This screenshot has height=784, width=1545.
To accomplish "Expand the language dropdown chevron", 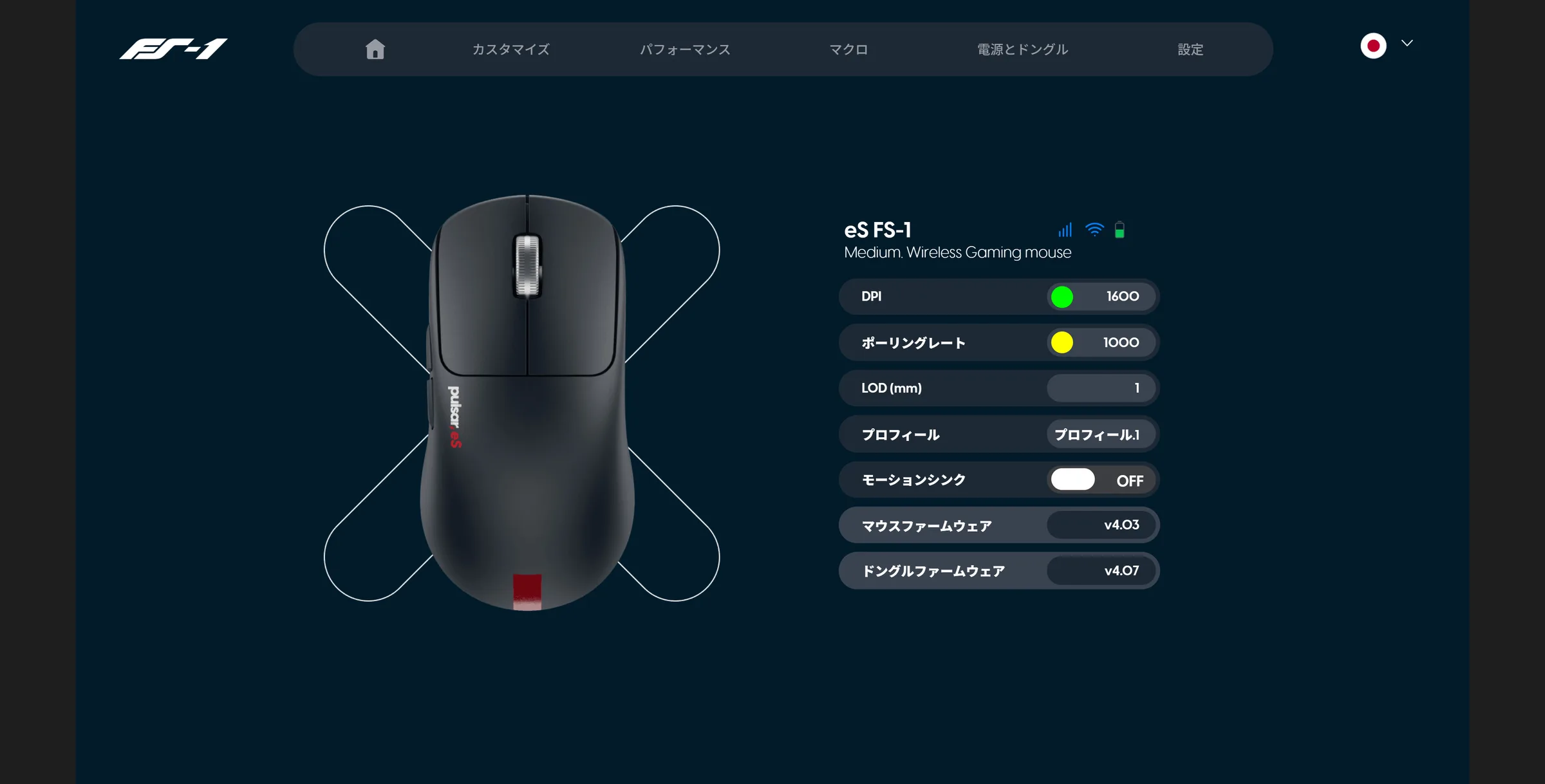I will pyautogui.click(x=1407, y=43).
